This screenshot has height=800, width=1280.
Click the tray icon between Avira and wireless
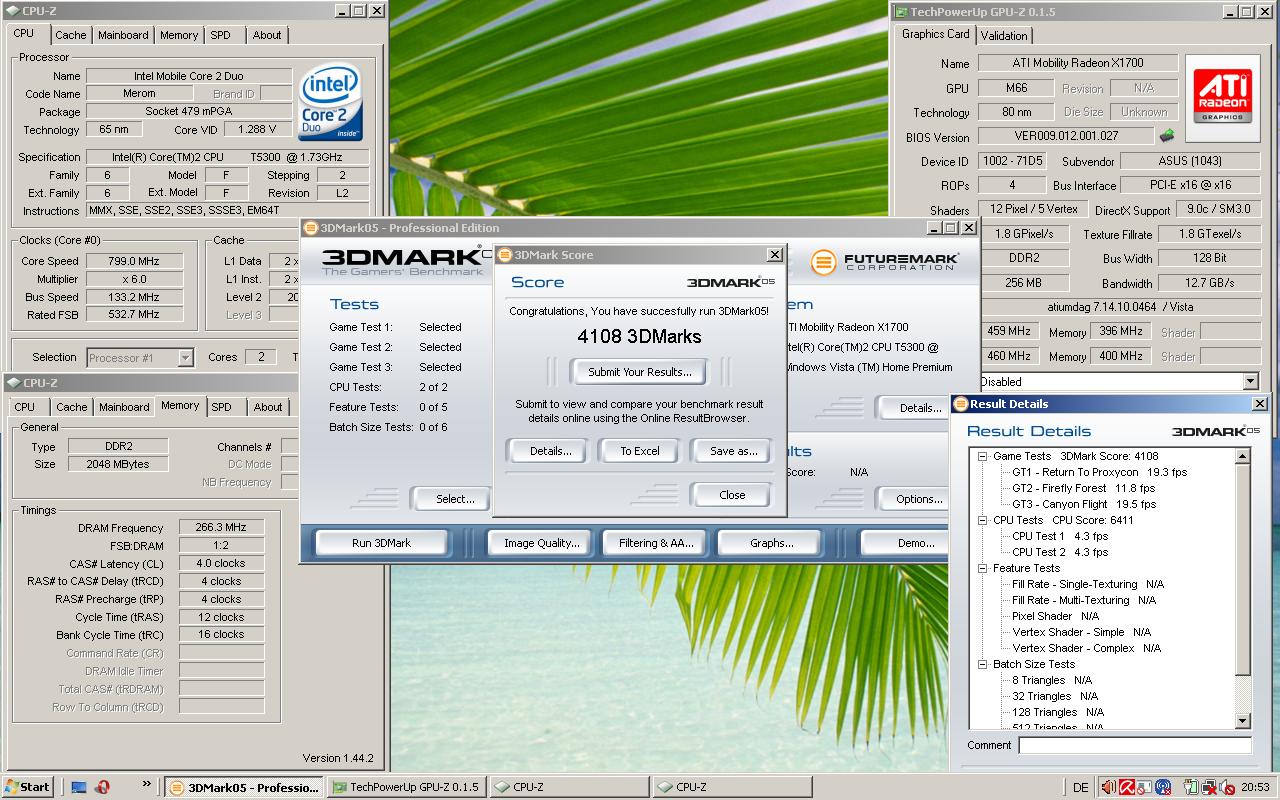coord(1144,787)
